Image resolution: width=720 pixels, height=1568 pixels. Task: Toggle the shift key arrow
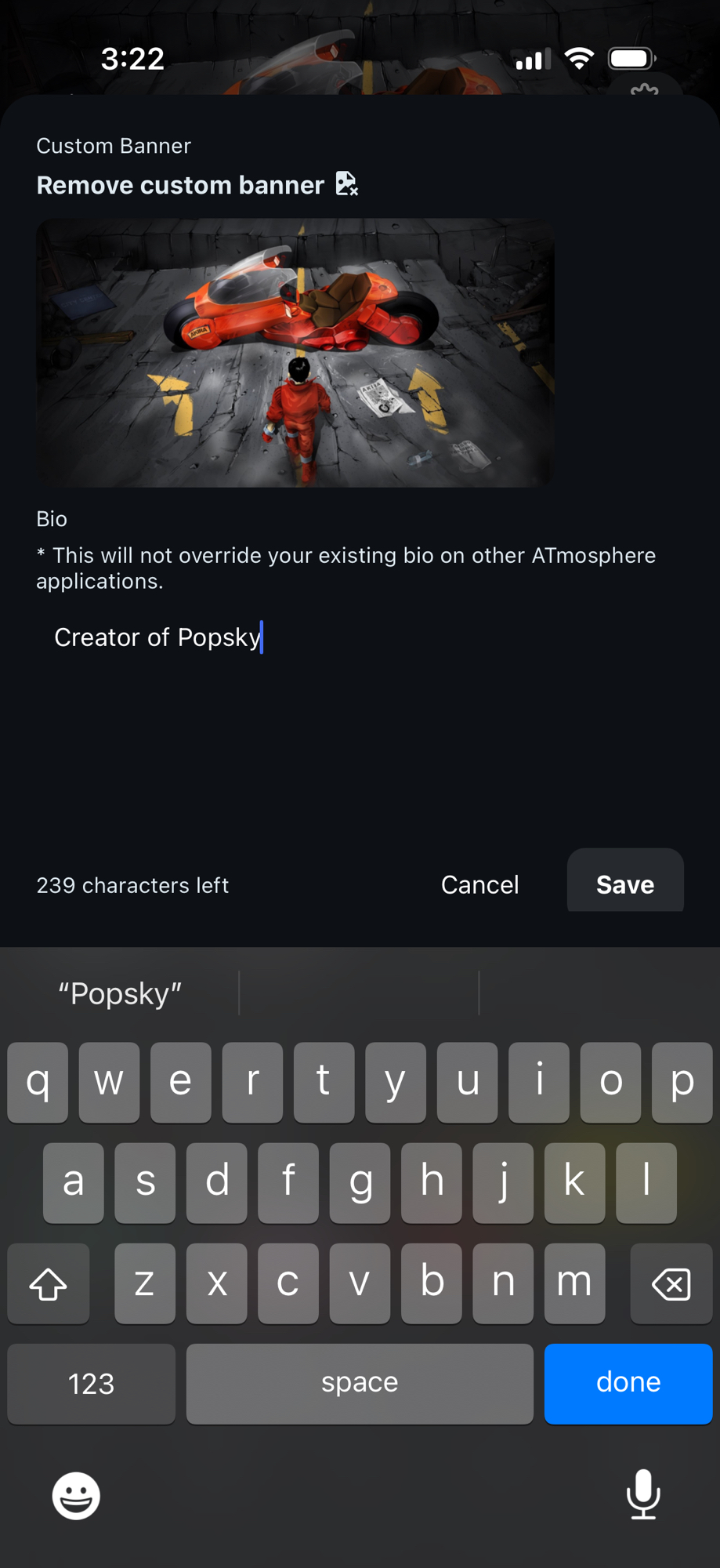[49, 1283]
